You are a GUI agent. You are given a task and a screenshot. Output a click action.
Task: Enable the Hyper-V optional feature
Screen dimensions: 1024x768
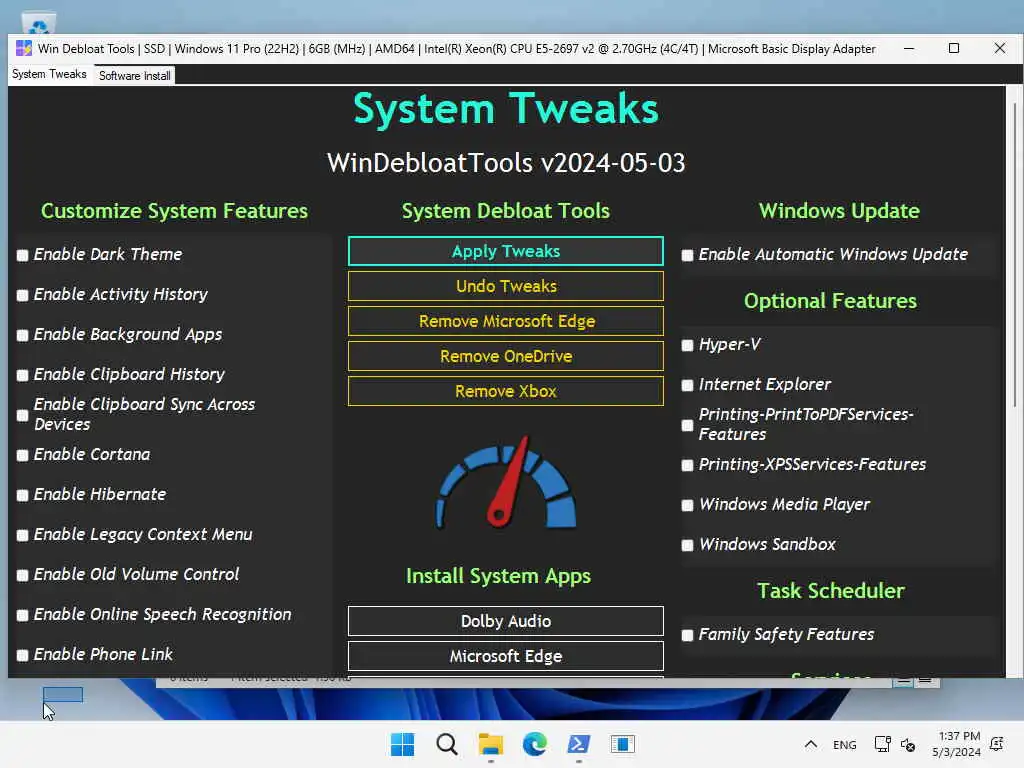[x=687, y=345]
